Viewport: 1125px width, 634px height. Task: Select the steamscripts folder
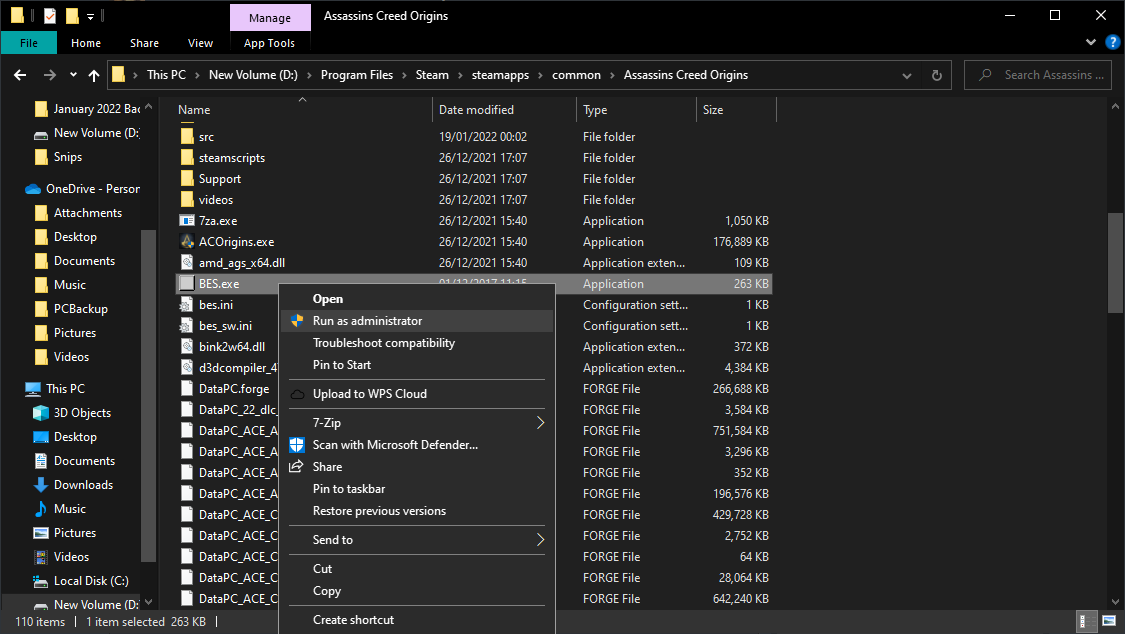tap(231, 158)
